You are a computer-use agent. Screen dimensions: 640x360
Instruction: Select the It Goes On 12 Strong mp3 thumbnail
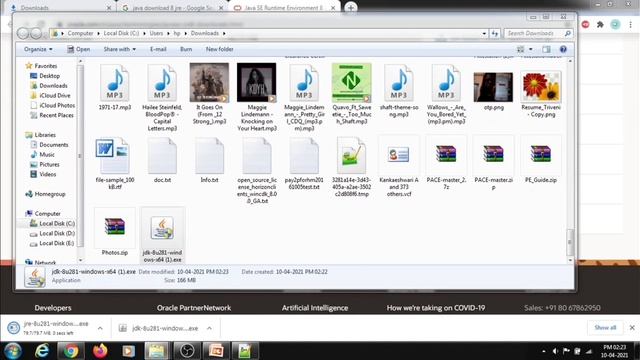coord(209,82)
